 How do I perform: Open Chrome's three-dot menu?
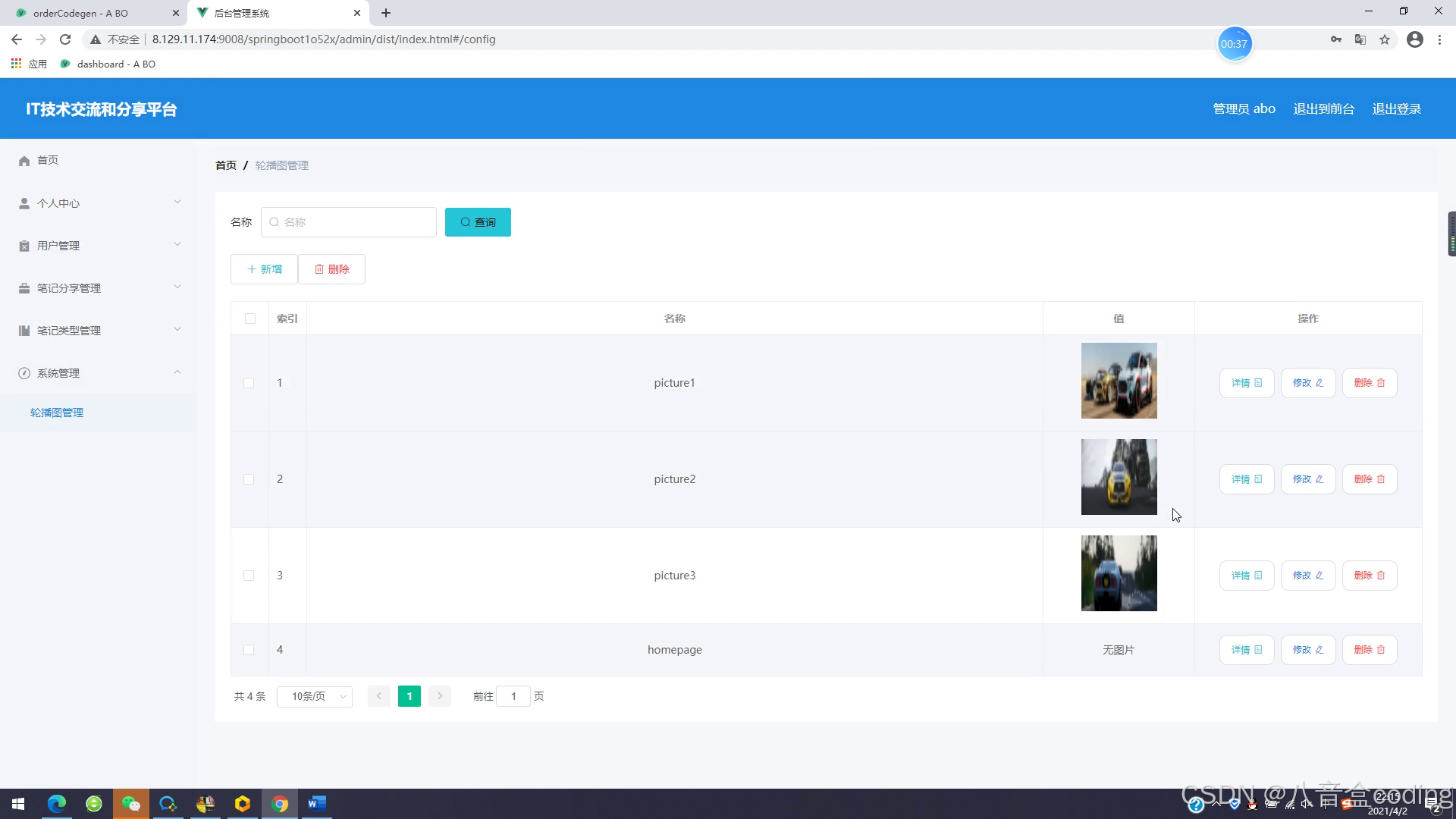(x=1439, y=39)
